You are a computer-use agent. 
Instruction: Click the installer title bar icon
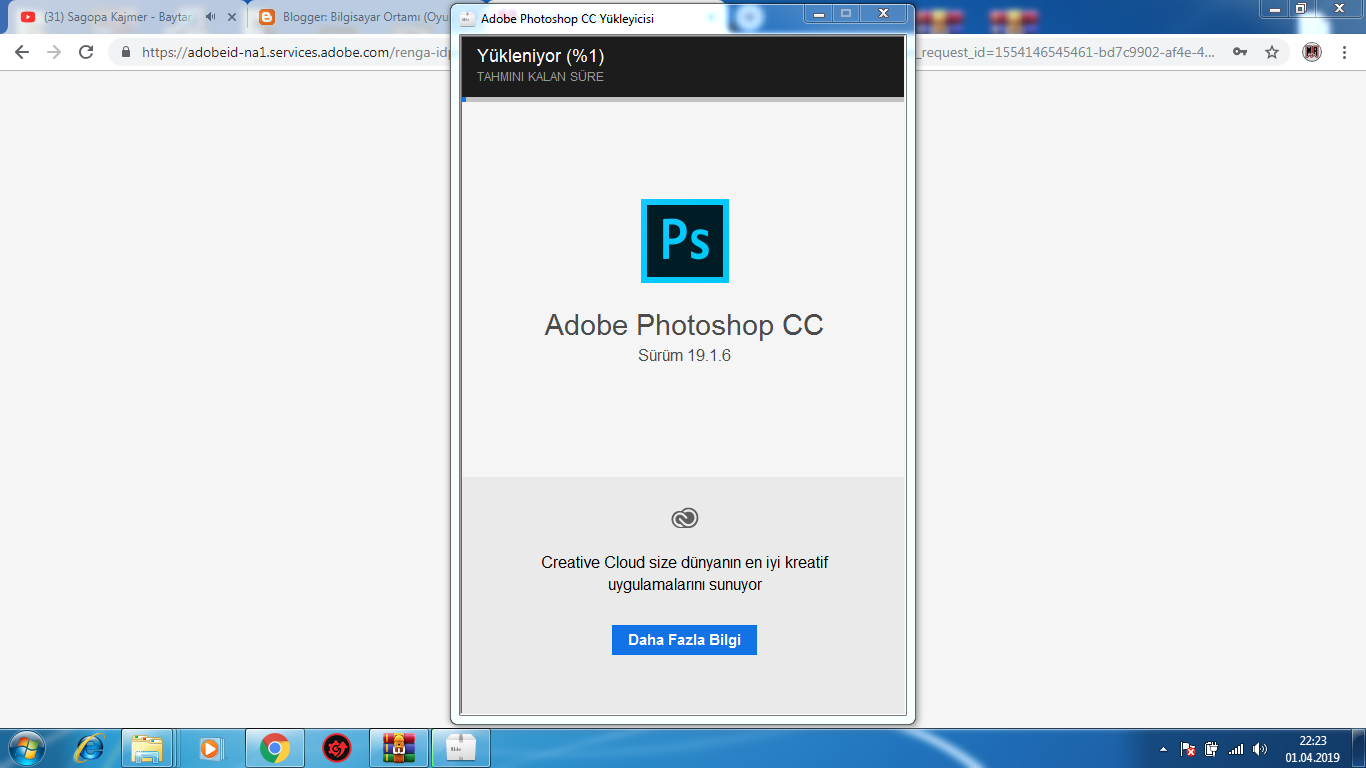(x=467, y=19)
